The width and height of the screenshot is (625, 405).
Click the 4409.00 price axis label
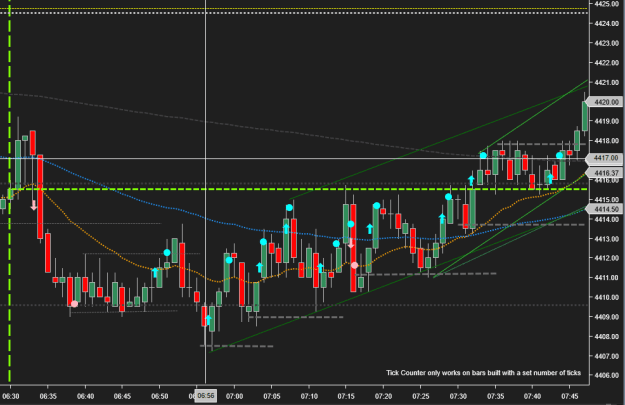[x=607, y=317]
